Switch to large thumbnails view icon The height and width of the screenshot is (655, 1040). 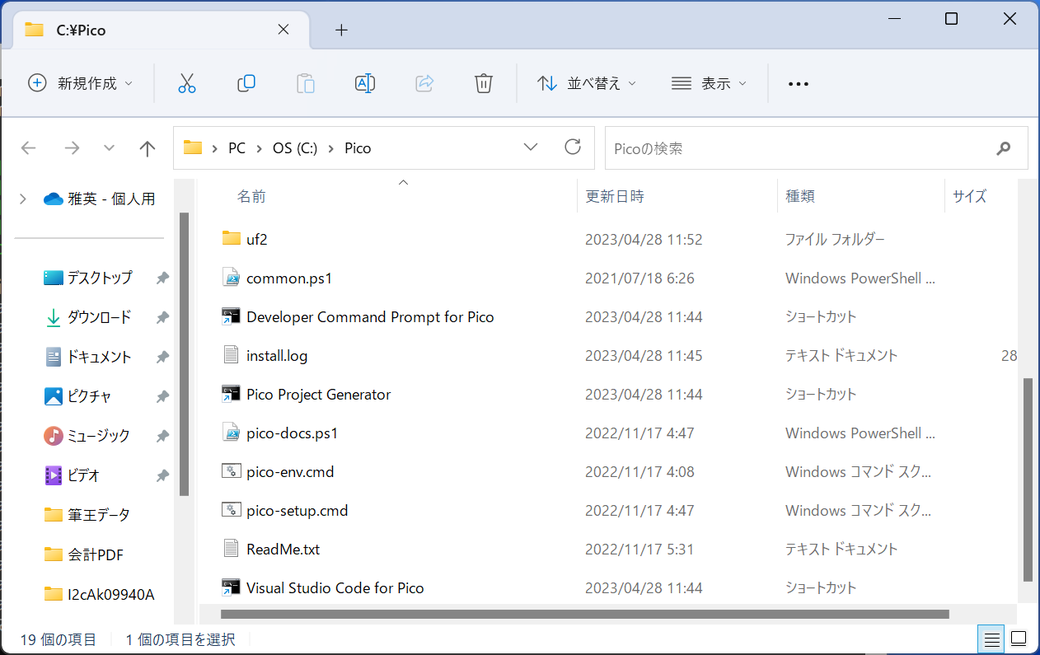tap(1018, 639)
